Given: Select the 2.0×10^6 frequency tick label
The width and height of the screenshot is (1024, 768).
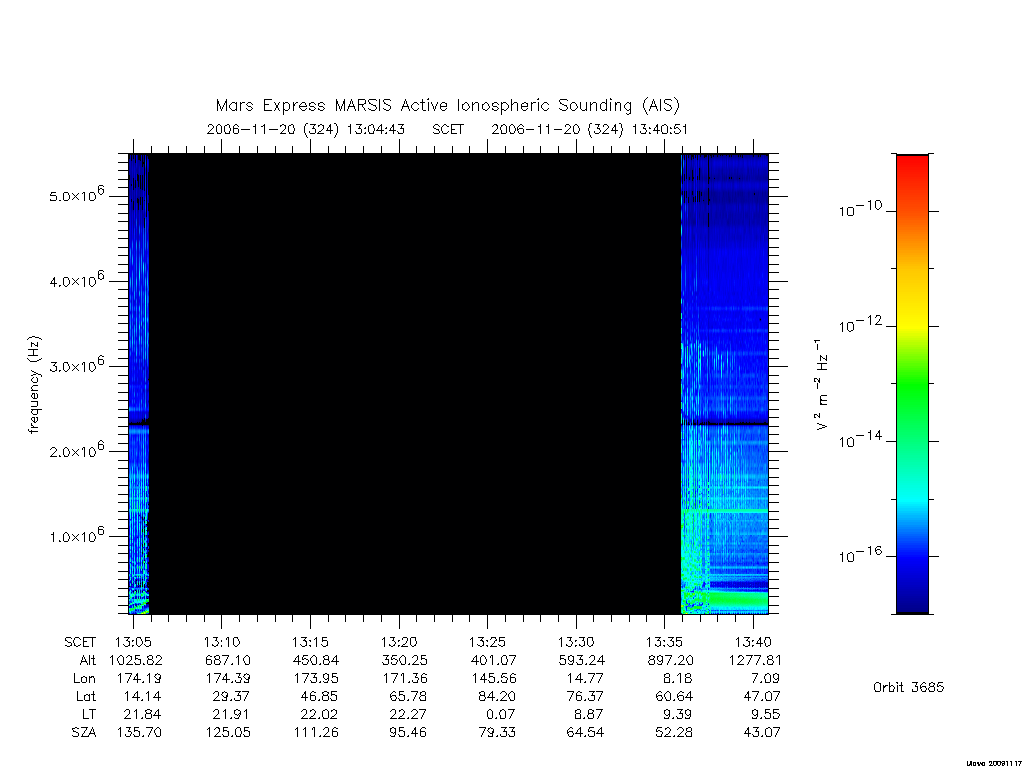Looking at the screenshot, I should click(76, 450).
